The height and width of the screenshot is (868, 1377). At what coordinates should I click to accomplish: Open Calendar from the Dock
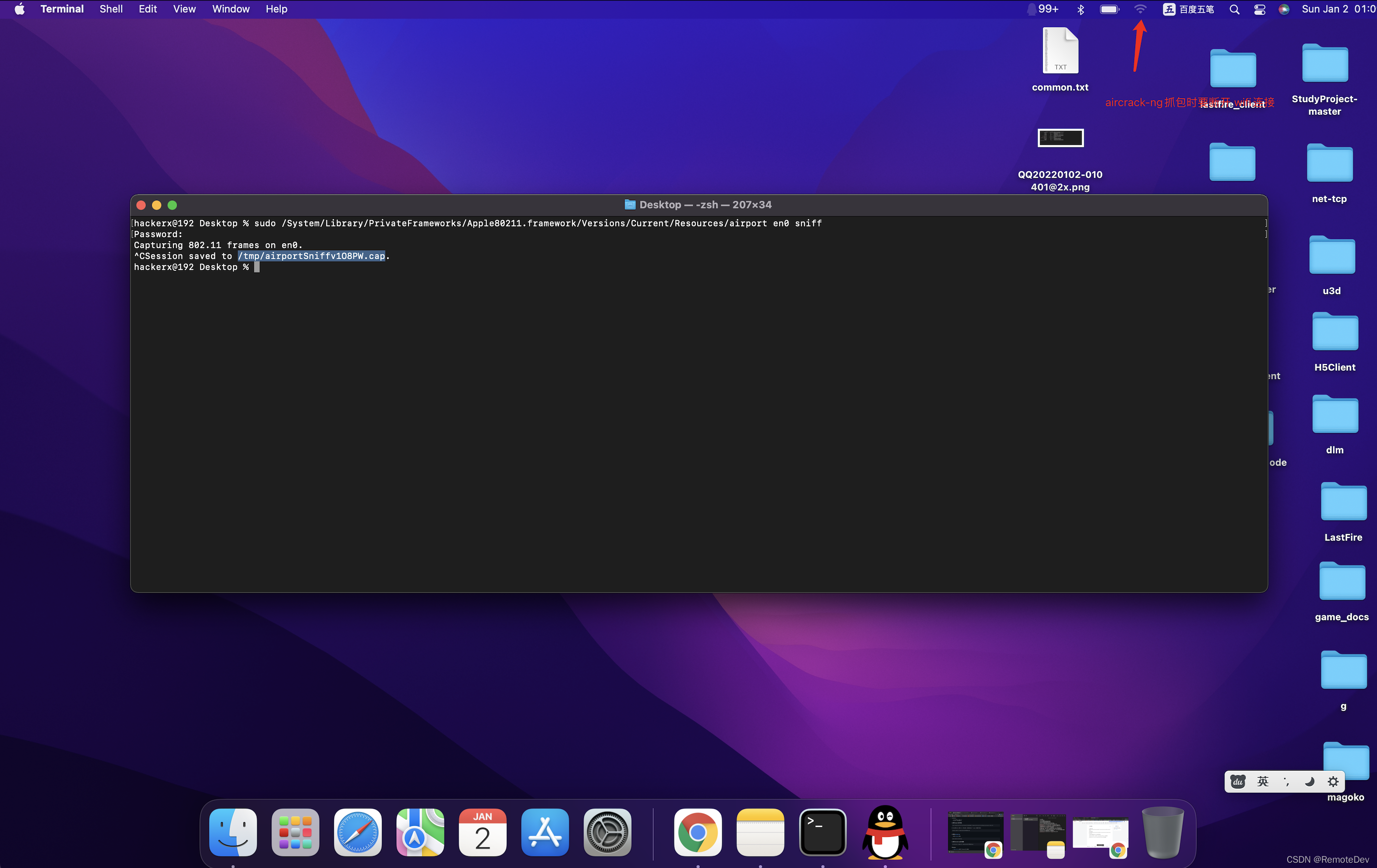[x=483, y=832]
